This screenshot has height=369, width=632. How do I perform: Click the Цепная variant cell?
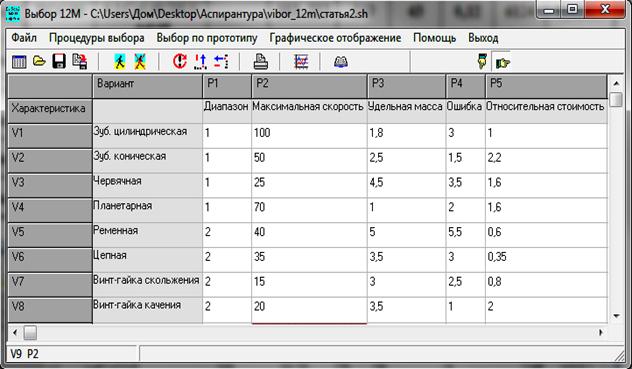click(148, 260)
